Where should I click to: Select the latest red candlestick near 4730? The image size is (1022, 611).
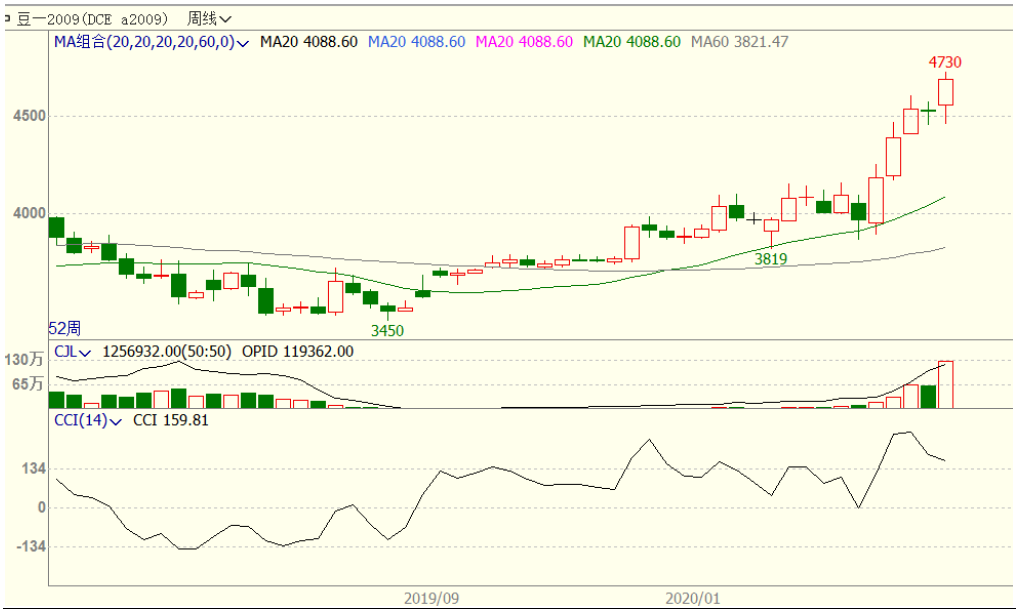[x=946, y=93]
